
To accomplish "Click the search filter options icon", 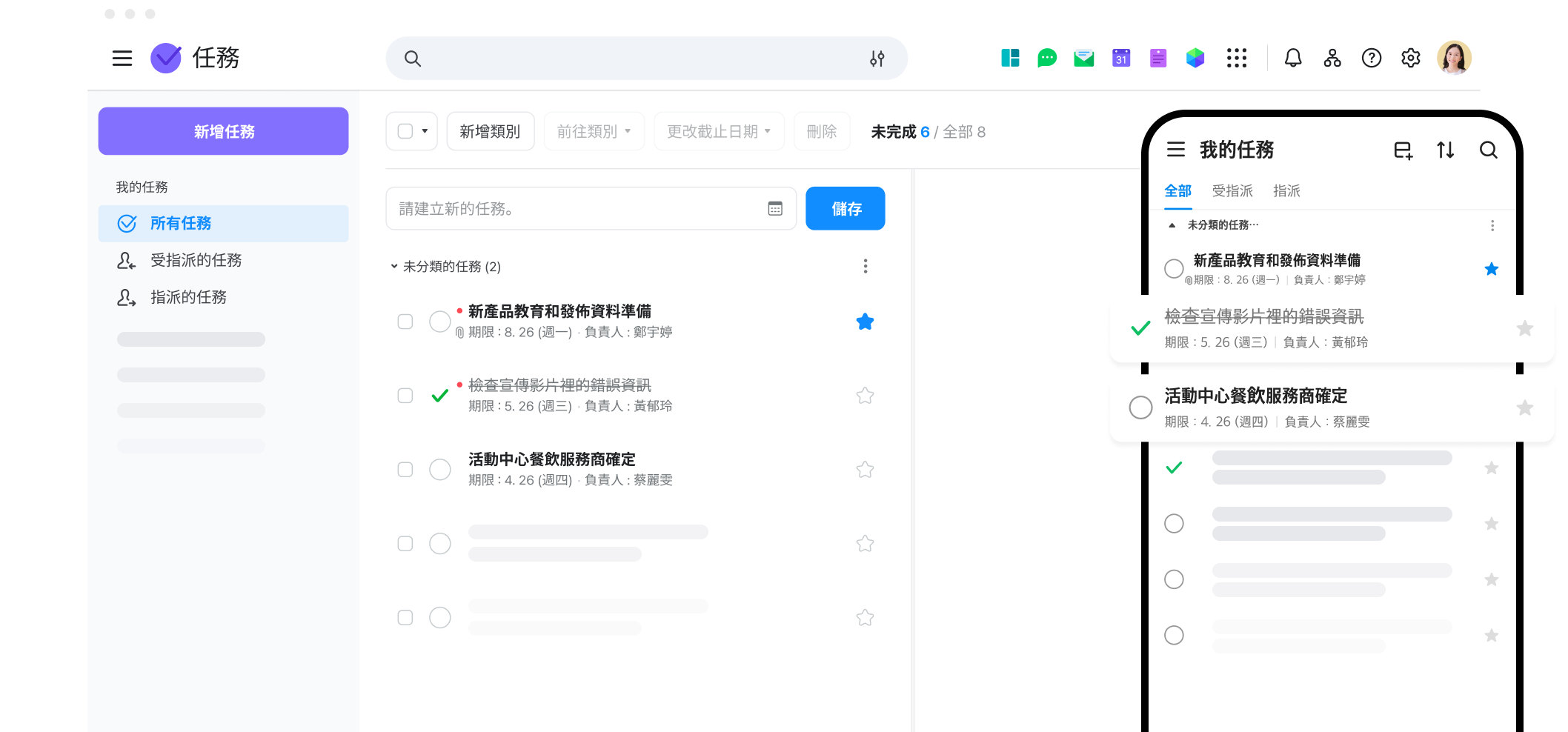I will coord(877,59).
